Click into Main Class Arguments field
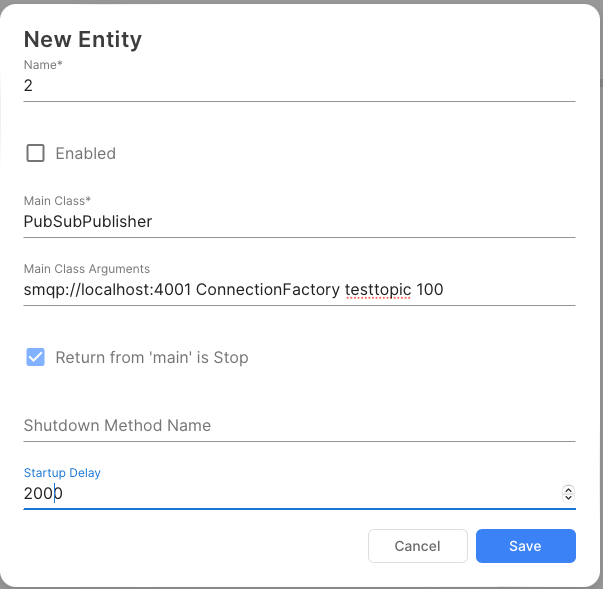Image resolution: width=603 pixels, height=589 pixels. pos(500,290)
